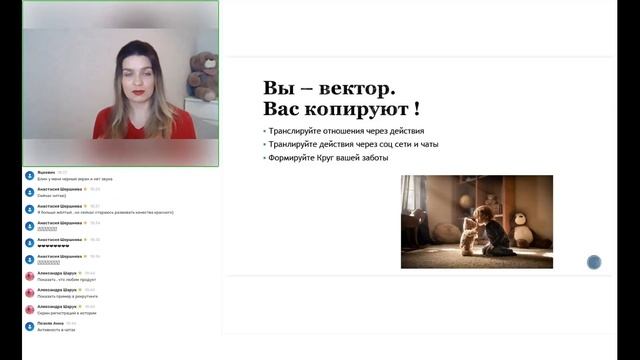Select slide heading 'Вас копируют !'
This screenshot has height=360, width=640.
tap(342, 109)
